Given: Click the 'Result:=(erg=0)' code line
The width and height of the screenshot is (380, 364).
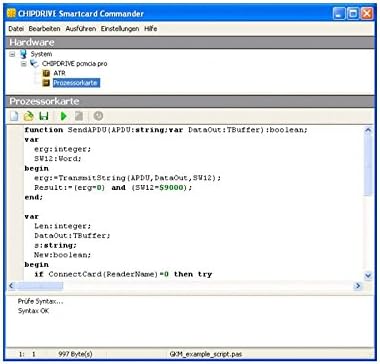Looking at the screenshot, I should [x=113, y=188].
